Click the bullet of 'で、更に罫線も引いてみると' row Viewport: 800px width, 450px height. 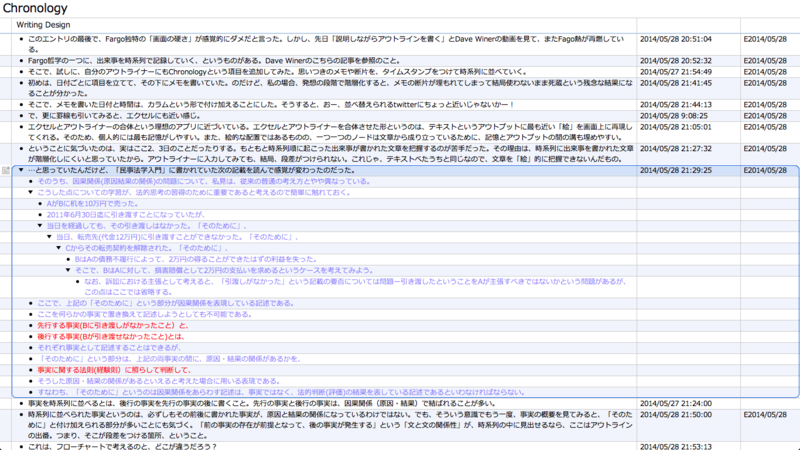point(21,116)
